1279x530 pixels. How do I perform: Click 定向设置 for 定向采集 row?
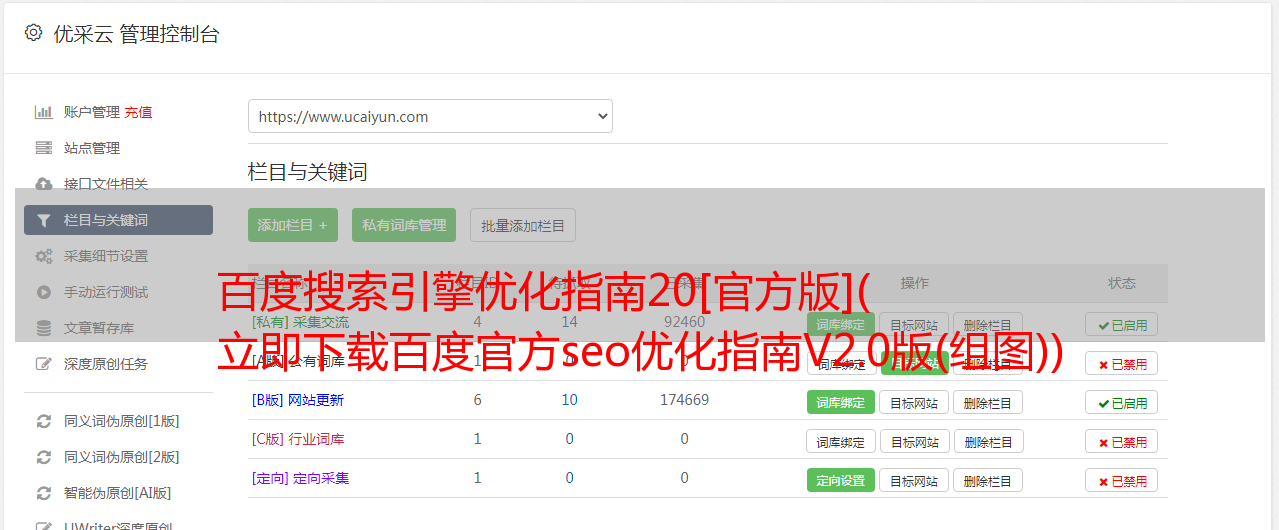841,480
